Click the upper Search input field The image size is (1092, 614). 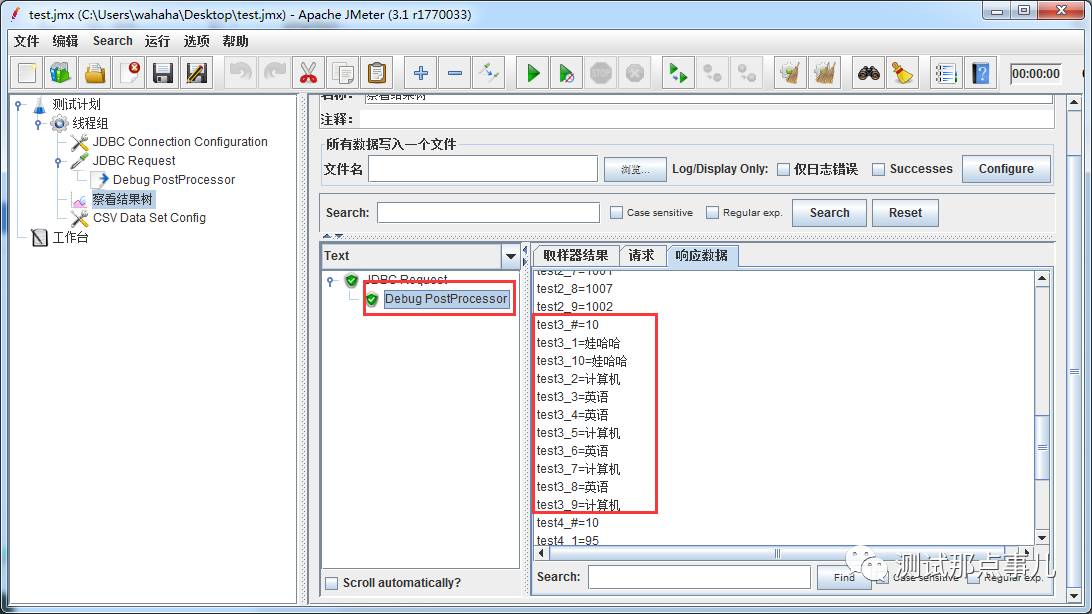(x=488, y=212)
